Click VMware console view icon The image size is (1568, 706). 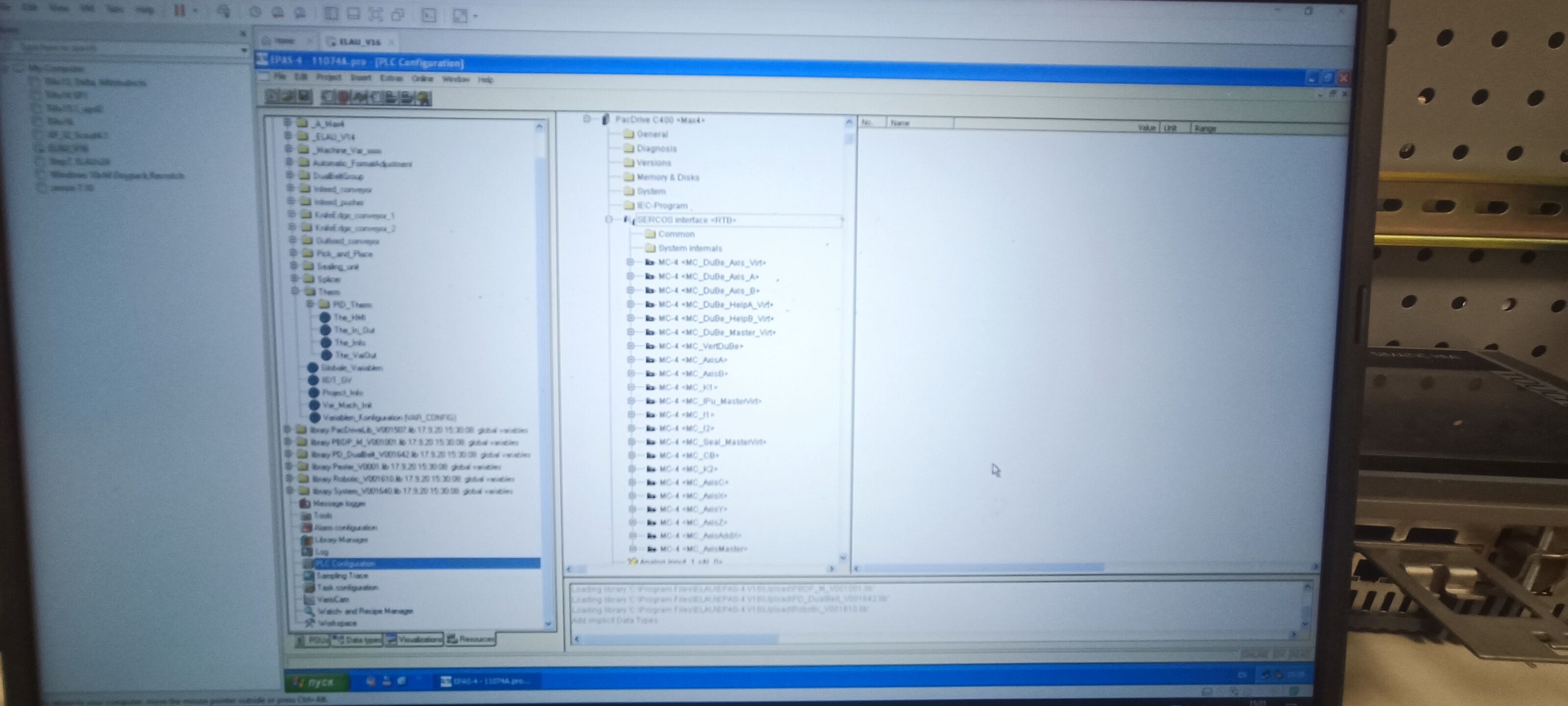(x=429, y=15)
